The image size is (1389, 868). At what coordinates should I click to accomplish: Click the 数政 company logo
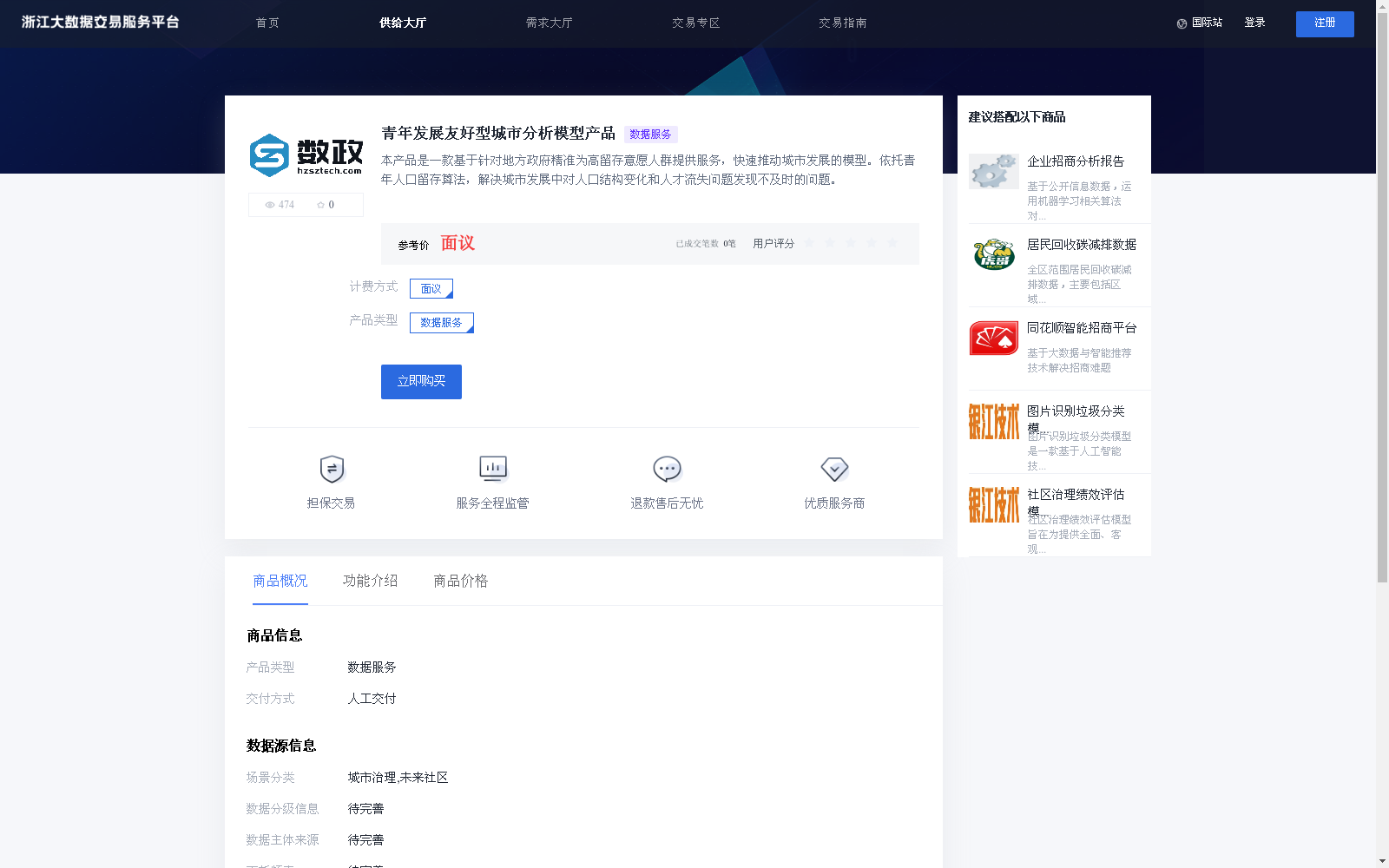306,155
